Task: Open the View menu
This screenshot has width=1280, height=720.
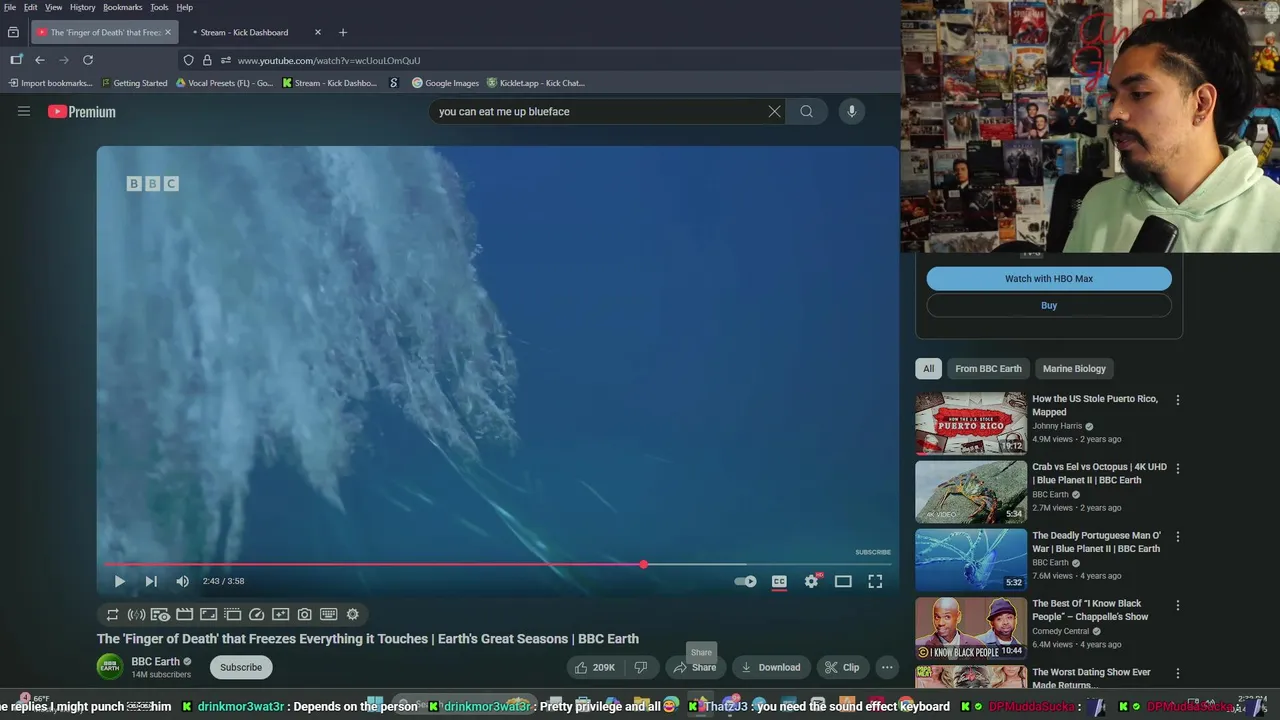Action: point(54,7)
